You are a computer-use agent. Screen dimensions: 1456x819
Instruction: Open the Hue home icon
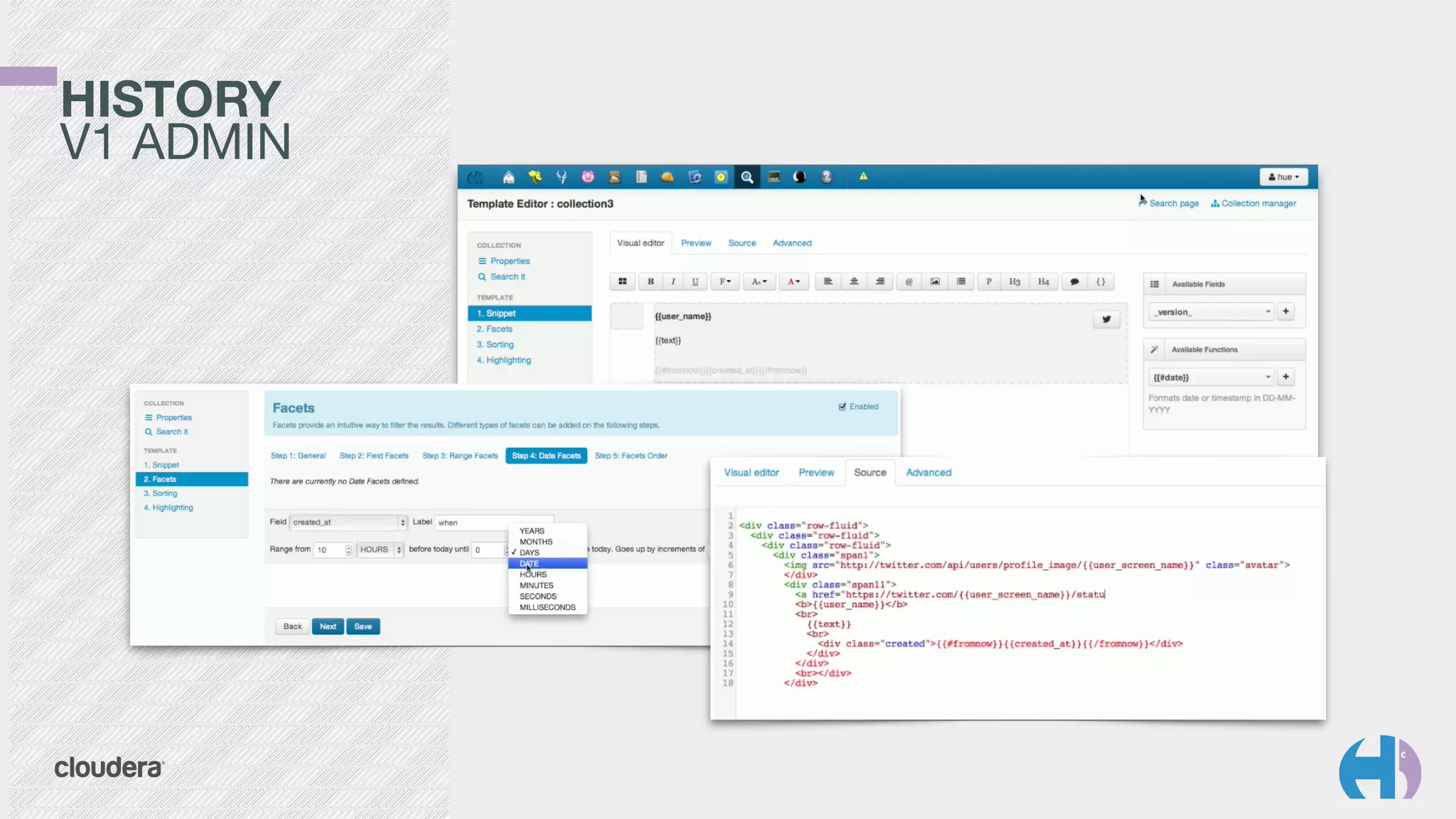[x=508, y=177]
